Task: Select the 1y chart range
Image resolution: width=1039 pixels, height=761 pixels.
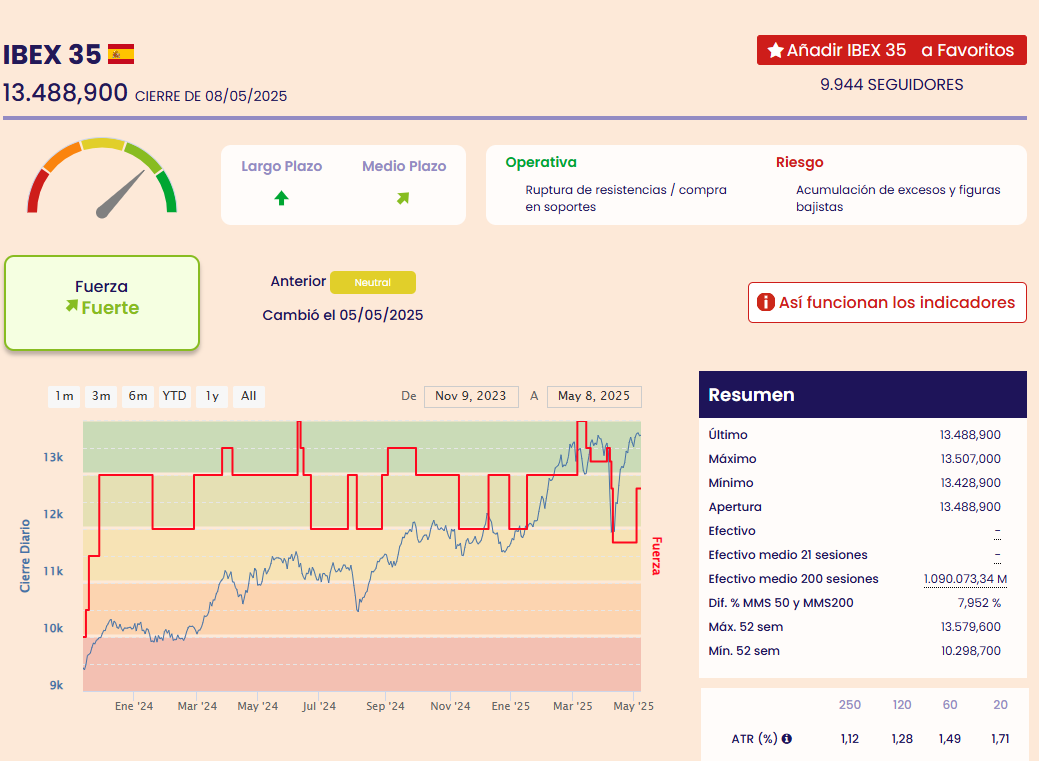Action: pyautogui.click(x=212, y=396)
